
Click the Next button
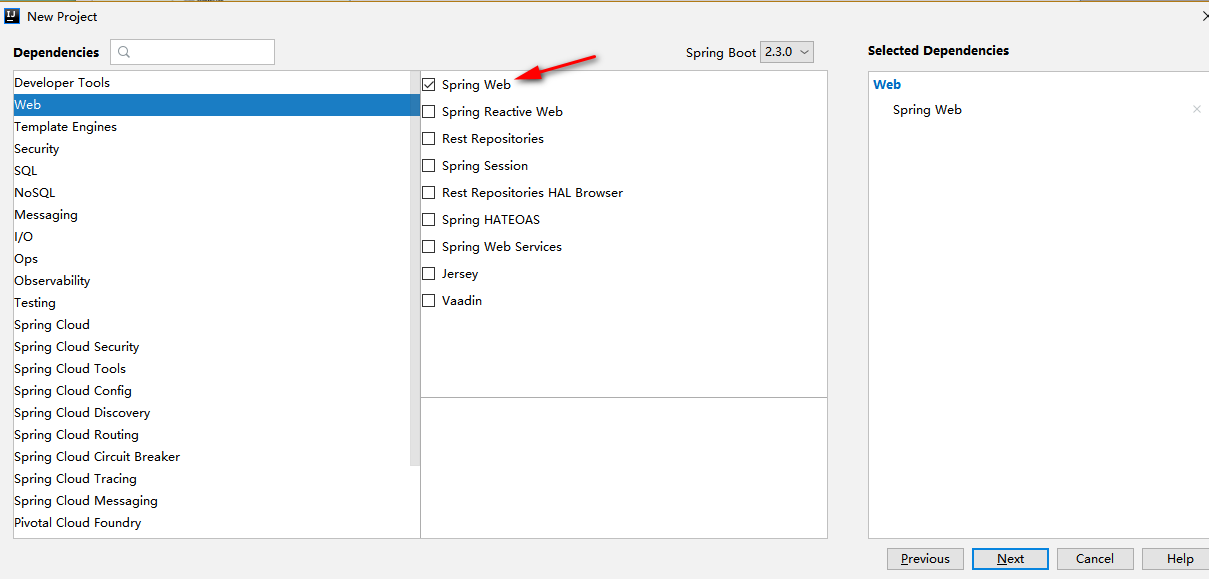click(1010, 559)
